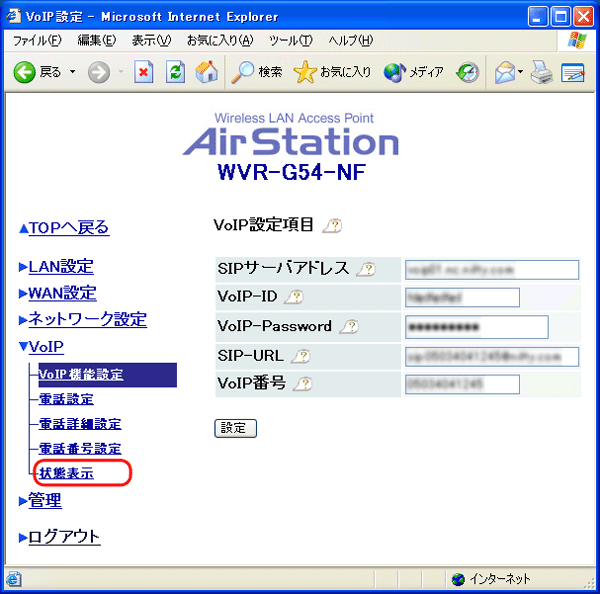Click the Windows flag logo throbber

[577, 40]
